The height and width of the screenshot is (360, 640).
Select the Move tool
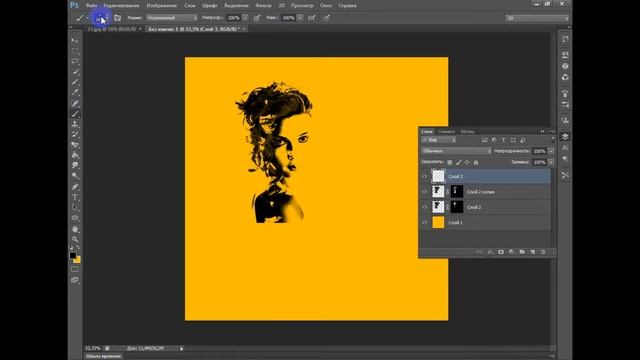(75, 40)
